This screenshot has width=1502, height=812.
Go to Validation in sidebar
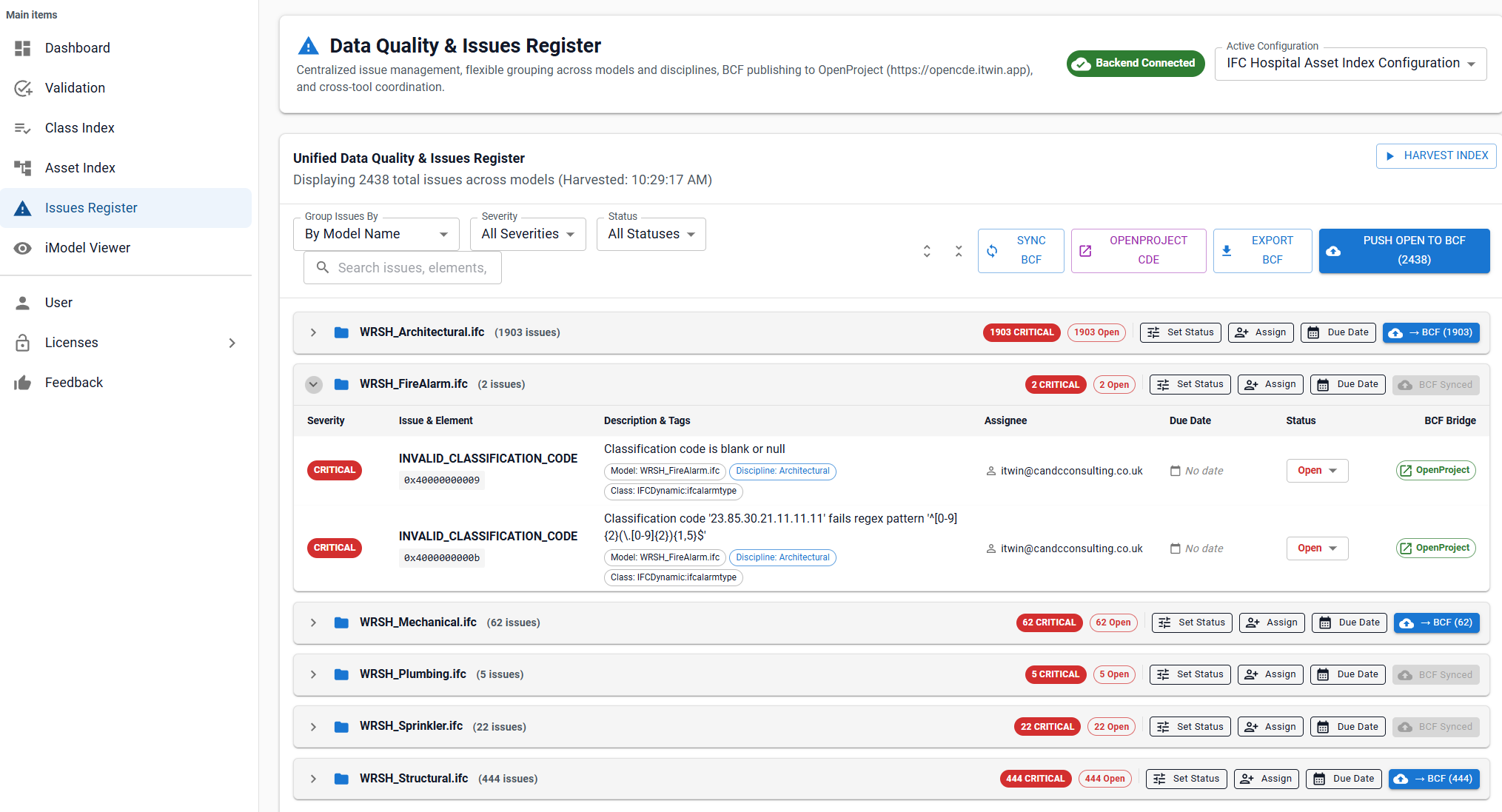(x=126, y=88)
